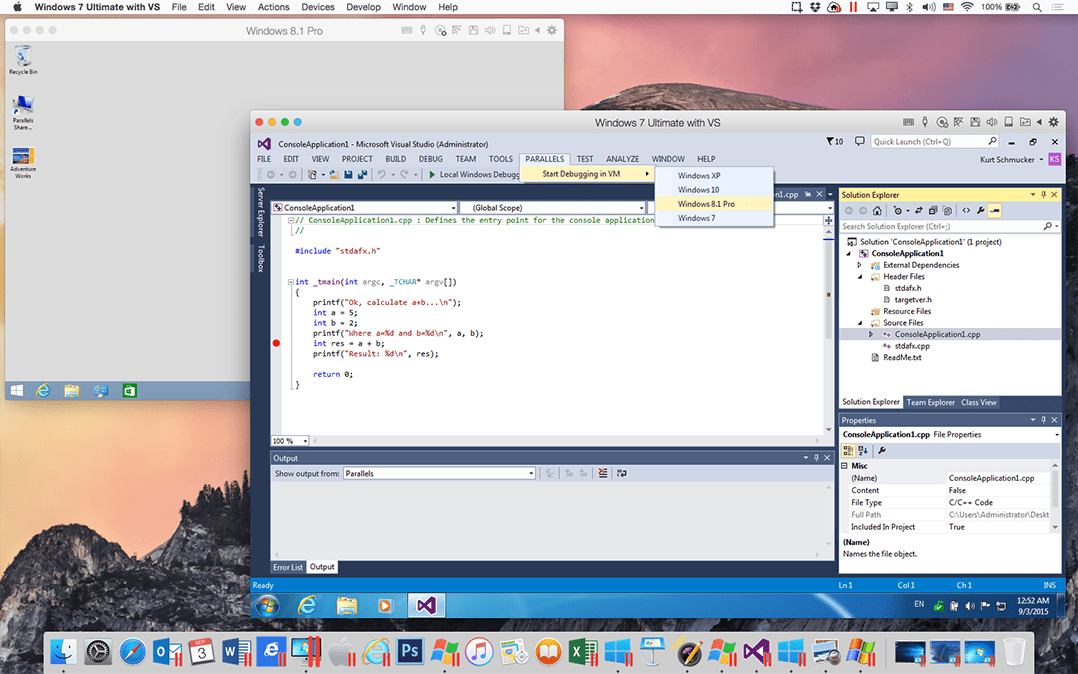Image resolution: width=1078 pixels, height=674 pixels.
Task: Collapse the _tmain function outline box
Action: [290, 282]
